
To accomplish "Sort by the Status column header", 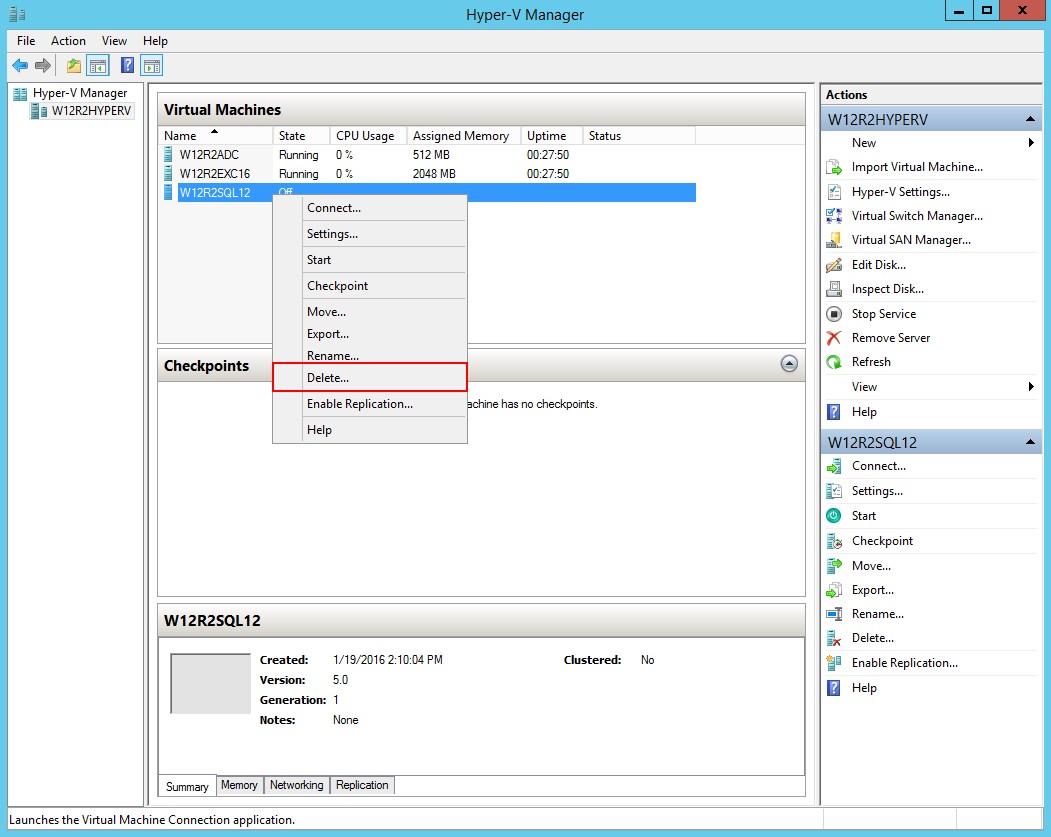I will [x=639, y=135].
